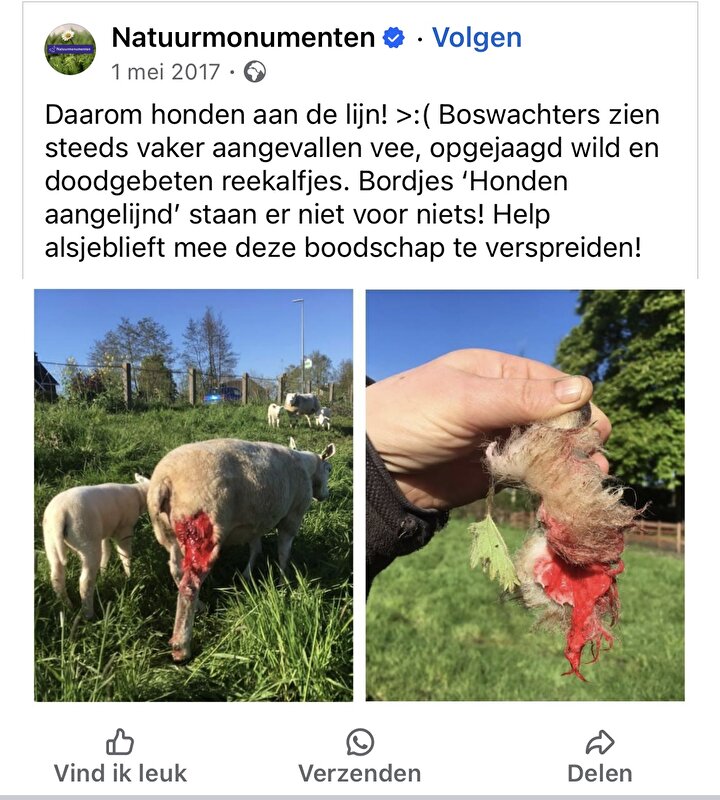
Task: Click the share arrow icon
Action: coord(600,742)
